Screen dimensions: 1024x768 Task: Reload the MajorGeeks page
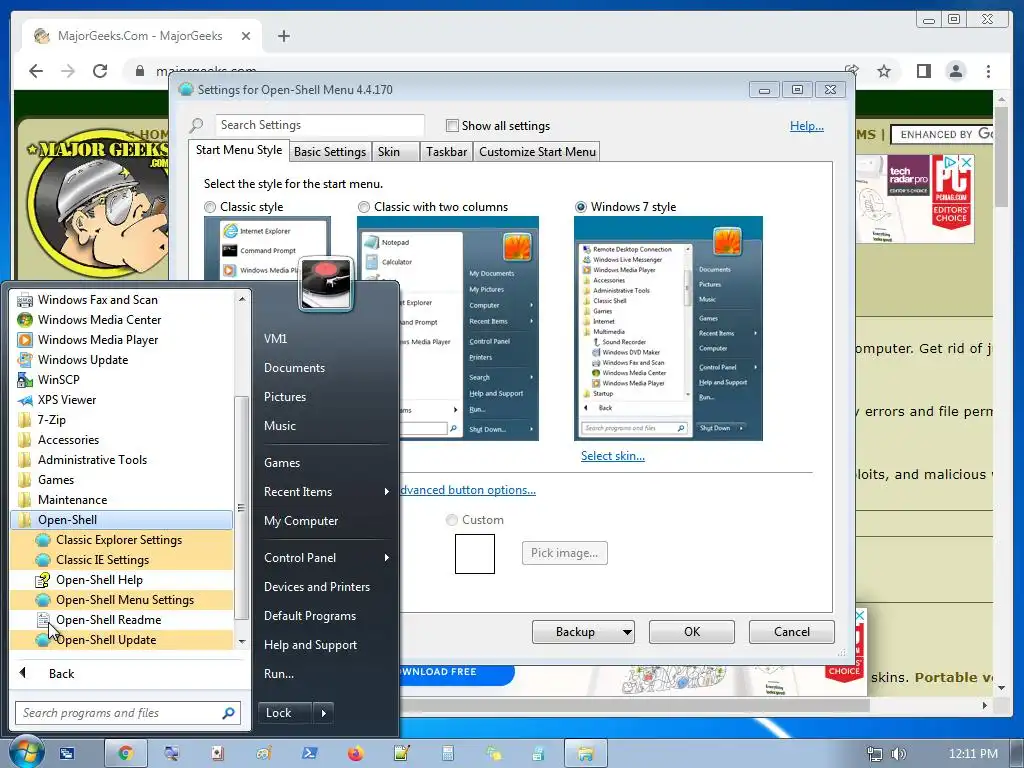pos(100,71)
